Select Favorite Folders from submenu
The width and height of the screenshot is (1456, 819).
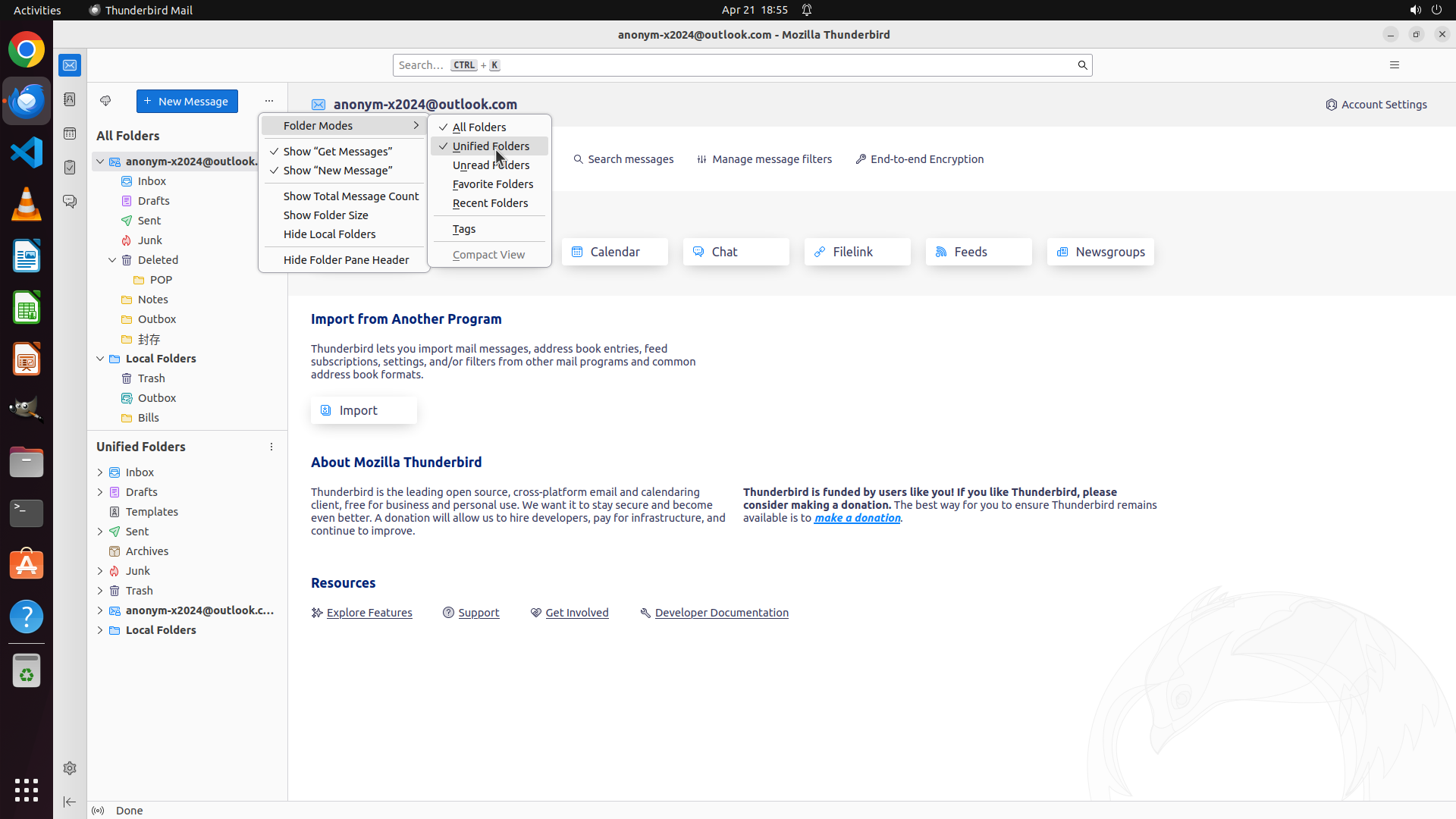(x=492, y=184)
